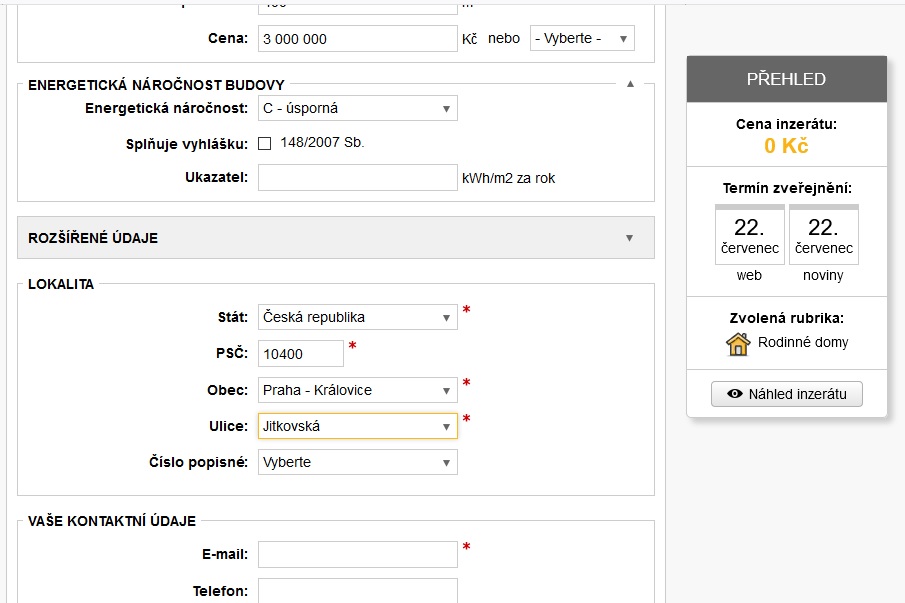This screenshot has height=603, width=905.
Task: Open the Stát dropdown showing Česká republika
Action: (358, 317)
